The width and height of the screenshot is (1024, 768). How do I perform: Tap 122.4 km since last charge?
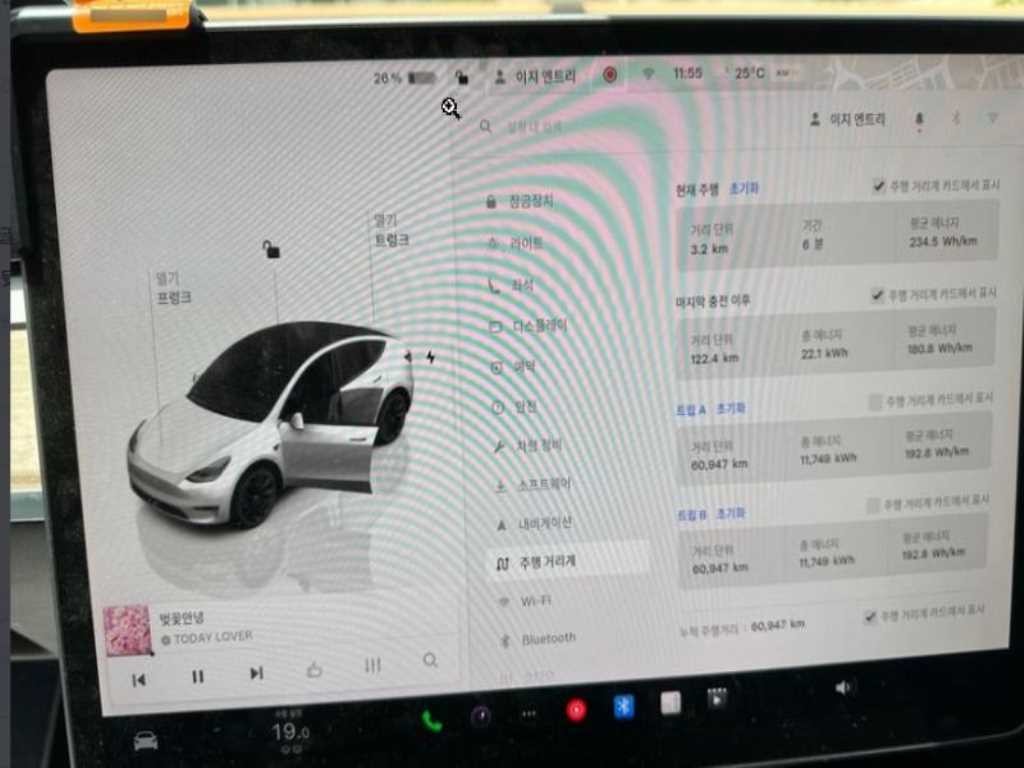pyautogui.click(x=714, y=359)
